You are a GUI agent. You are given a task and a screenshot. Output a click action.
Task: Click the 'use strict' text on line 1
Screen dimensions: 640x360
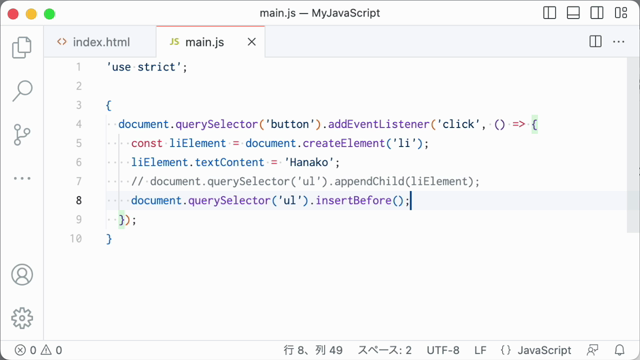[143, 67]
